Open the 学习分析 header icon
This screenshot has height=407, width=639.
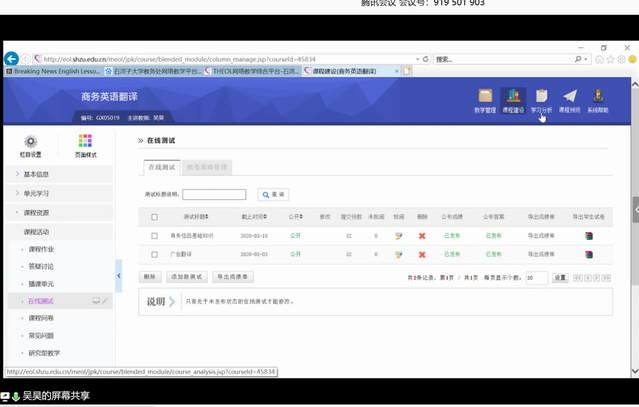pyautogui.click(x=541, y=101)
